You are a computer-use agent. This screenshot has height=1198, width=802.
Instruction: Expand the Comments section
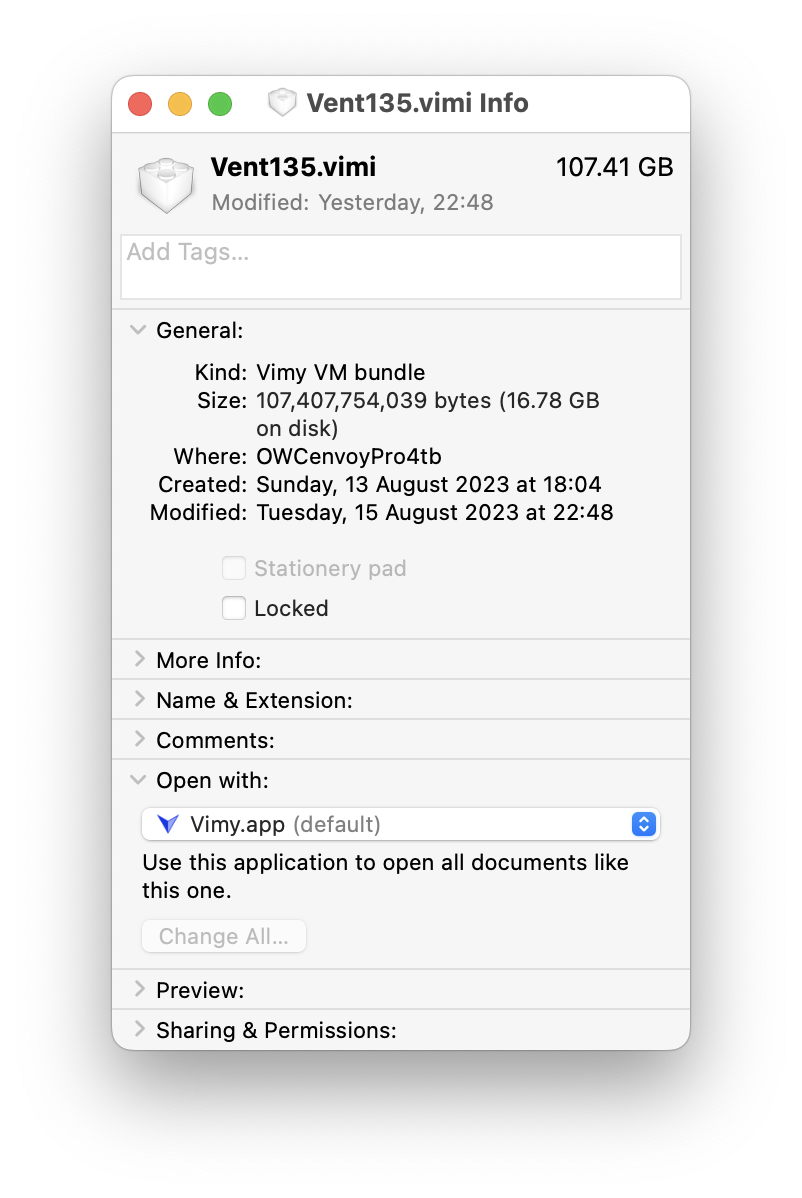[139, 740]
